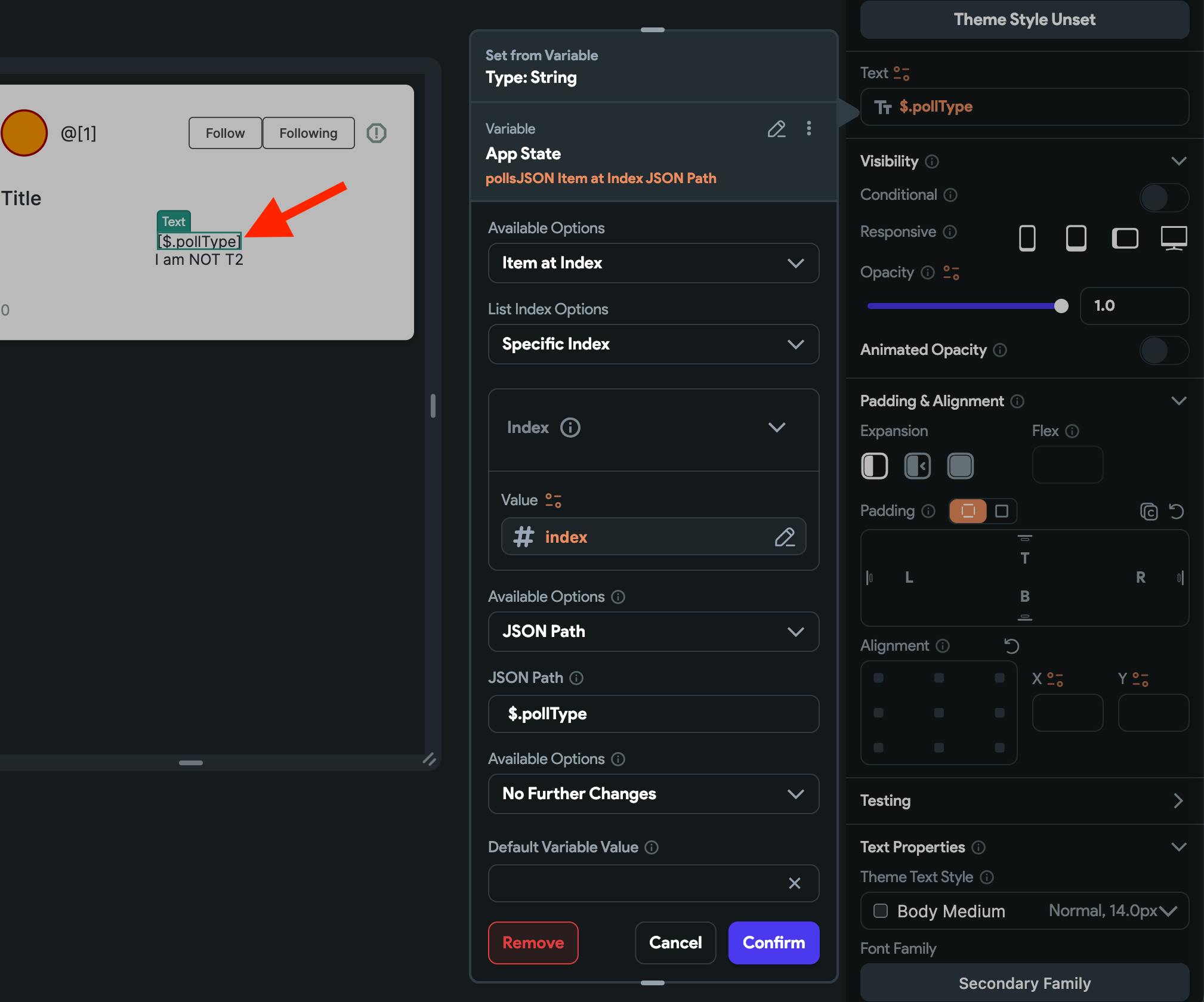This screenshot has width=1204, height=1002.
Task: Click the red Remove button
Action: (x=533, y=942)
